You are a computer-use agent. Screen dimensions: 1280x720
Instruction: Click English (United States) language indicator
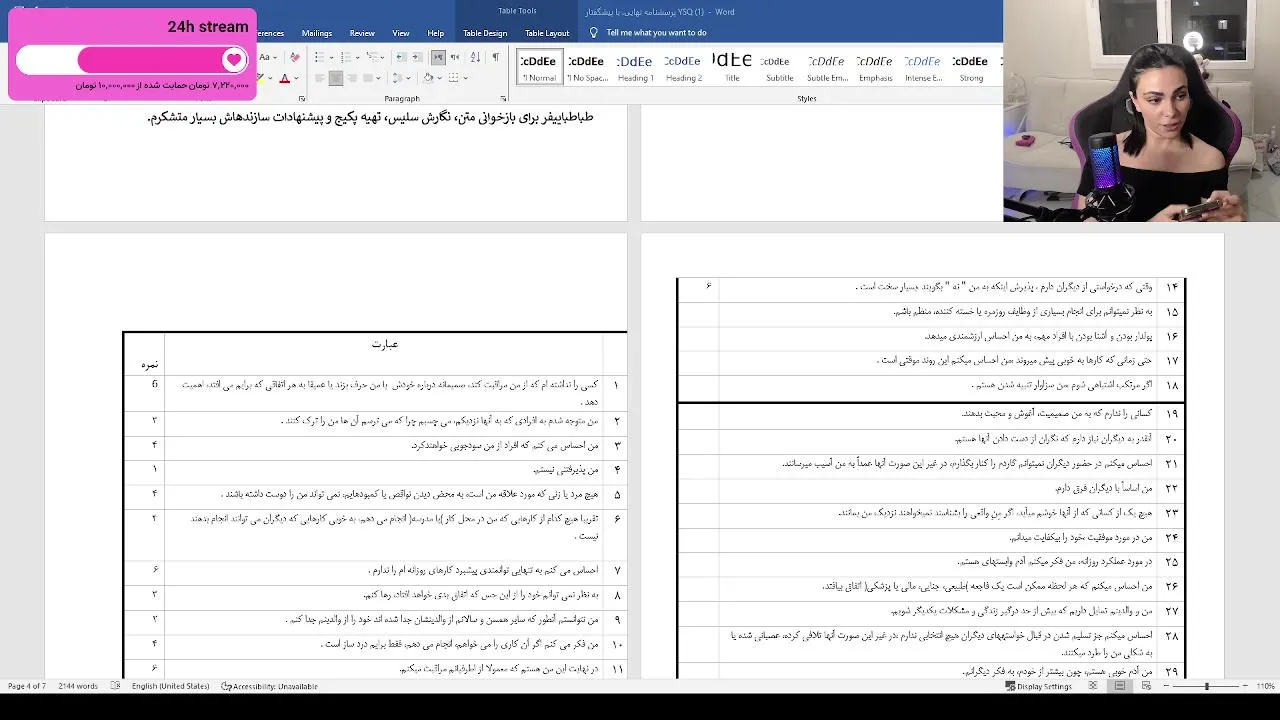[x=170, y=686]
